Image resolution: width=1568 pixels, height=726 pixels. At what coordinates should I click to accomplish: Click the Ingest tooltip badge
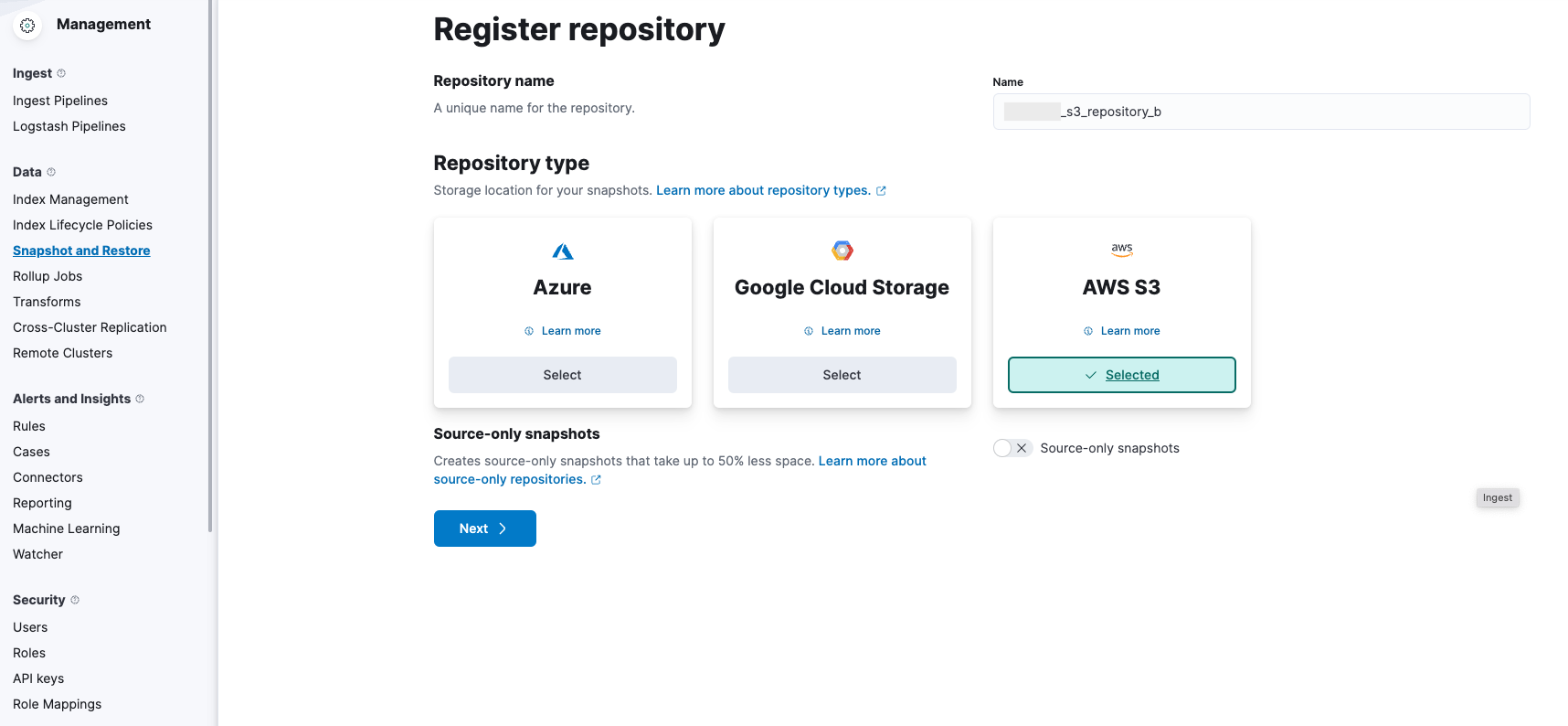click(x=1498, y=497)
